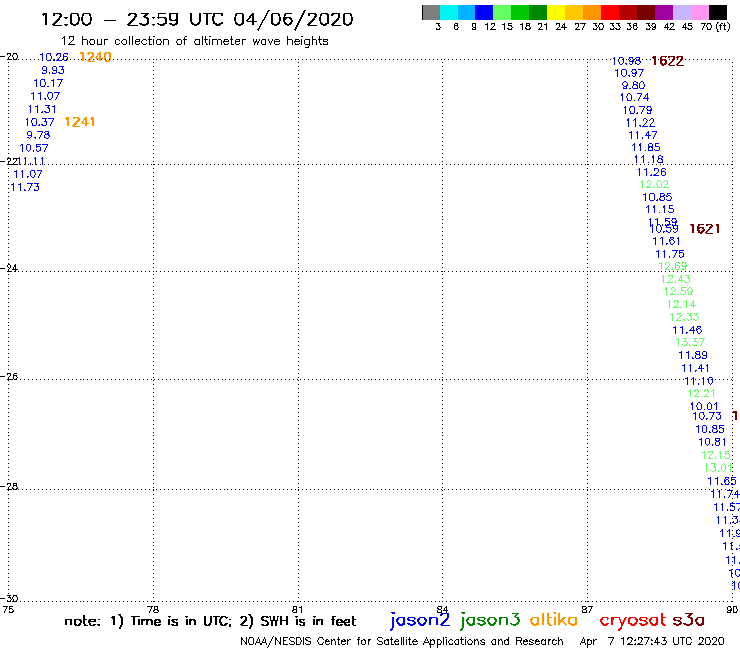Viewport: 740px width, 650px height.
Task: Select the altika satellite legend label
Action: click(x=554, y=620)
